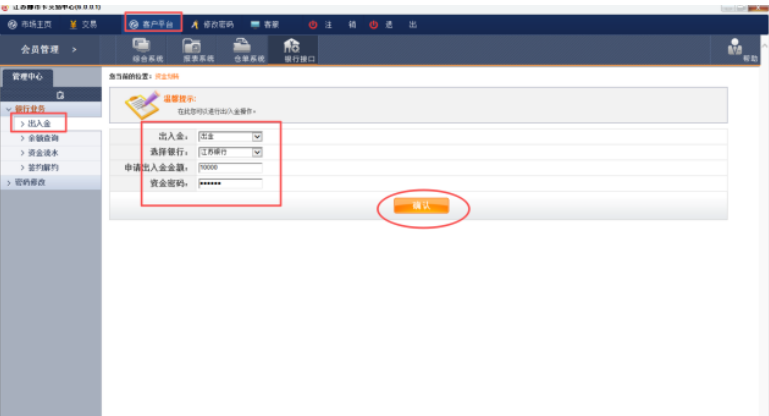Click the 注销 logout power icon
Screen dimensions: 769x416
312,23
